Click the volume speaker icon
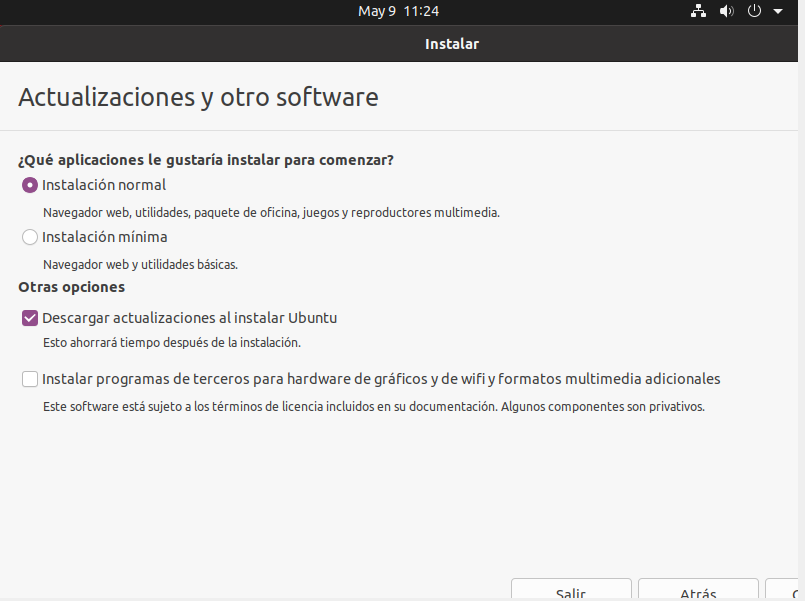 click(727, 11)
